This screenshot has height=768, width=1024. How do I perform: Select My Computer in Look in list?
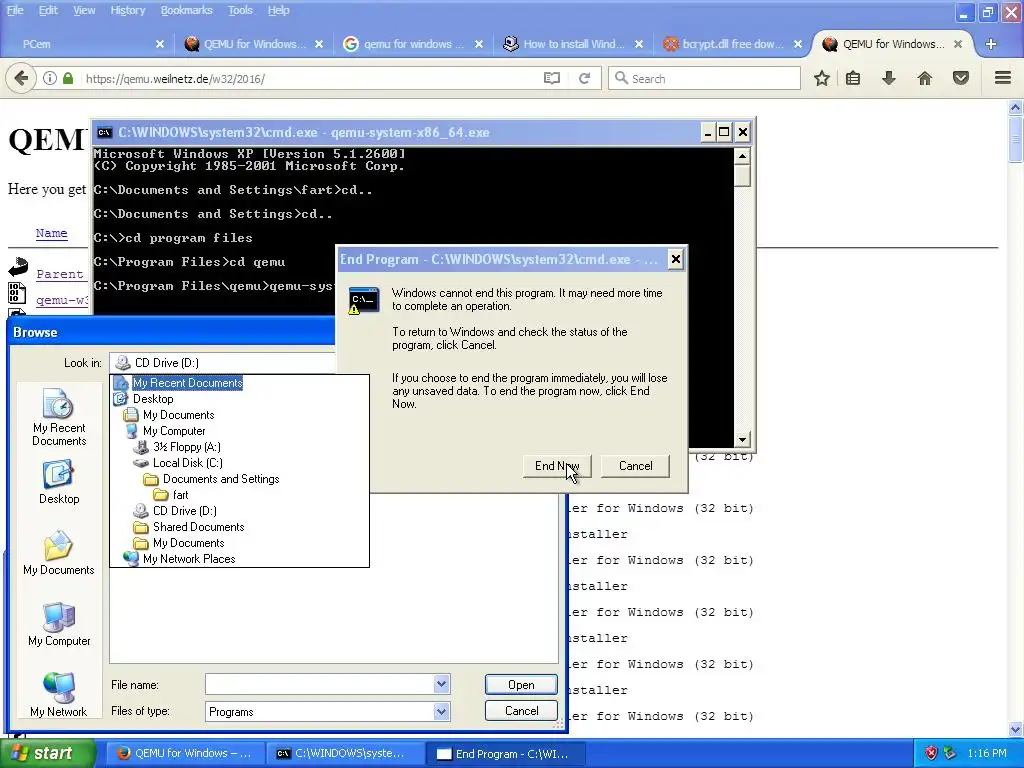[x=174, y=431]
